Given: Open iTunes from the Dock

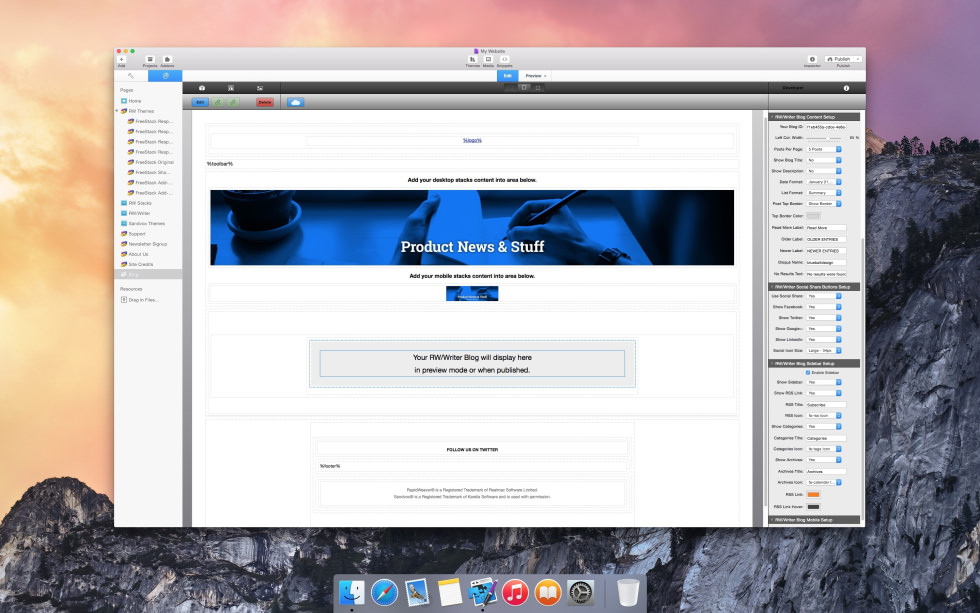Looking at the screenshot, I should pos(515,592).
